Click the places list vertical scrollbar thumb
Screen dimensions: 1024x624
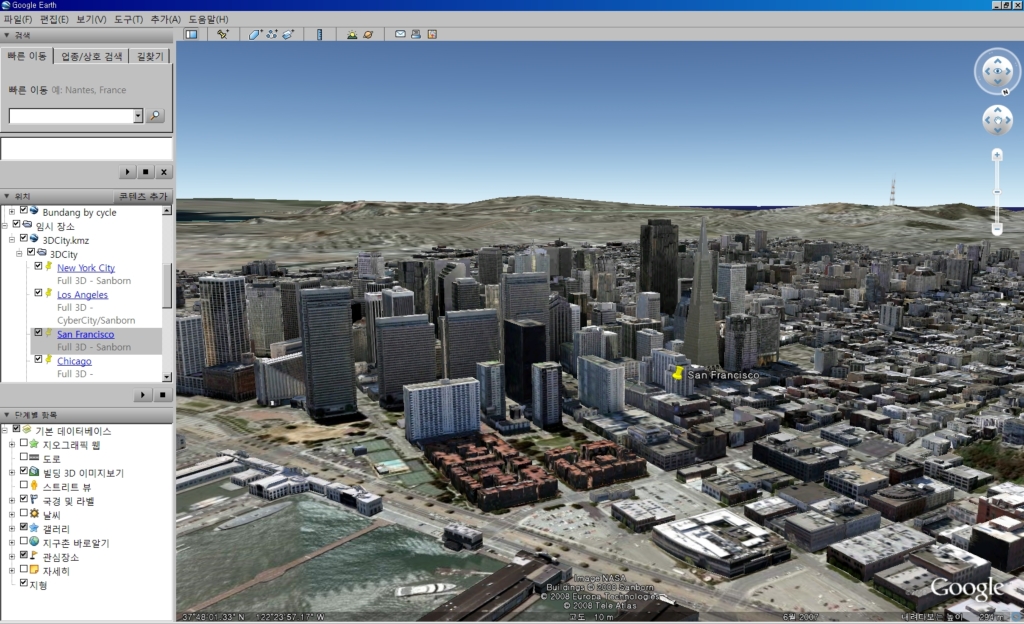pos(167,286)
